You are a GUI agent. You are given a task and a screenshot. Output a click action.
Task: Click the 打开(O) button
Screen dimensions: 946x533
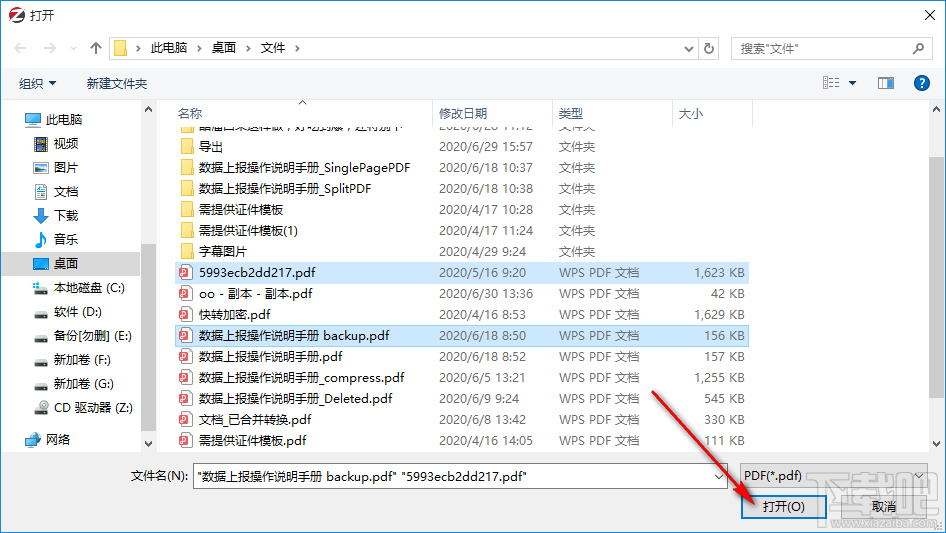point(783,506)
